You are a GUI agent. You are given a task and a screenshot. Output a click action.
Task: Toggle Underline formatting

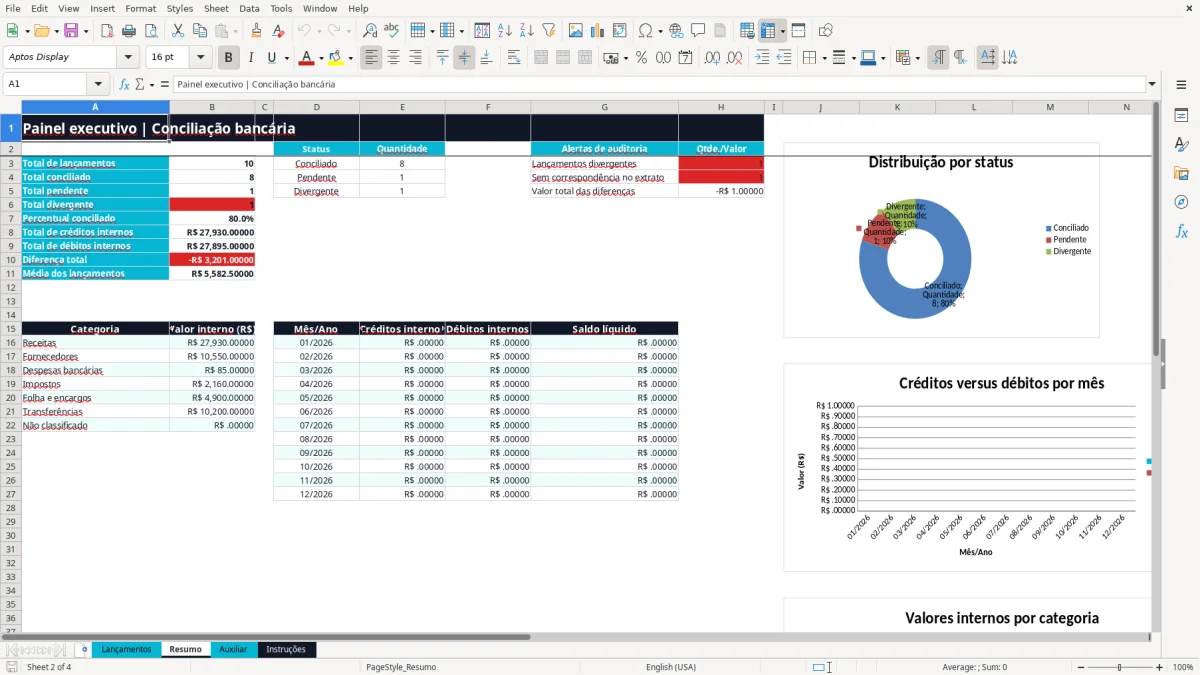coord(272,58)
